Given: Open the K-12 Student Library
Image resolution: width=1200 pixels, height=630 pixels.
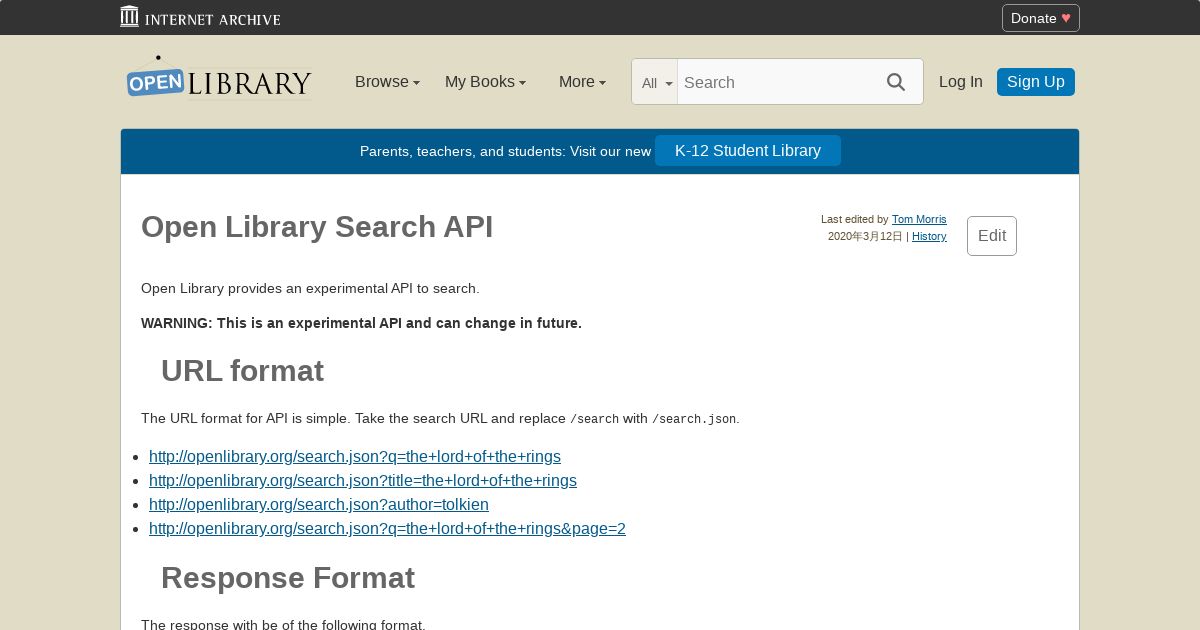Looking at the screenshot, I should tap(748, 151).
